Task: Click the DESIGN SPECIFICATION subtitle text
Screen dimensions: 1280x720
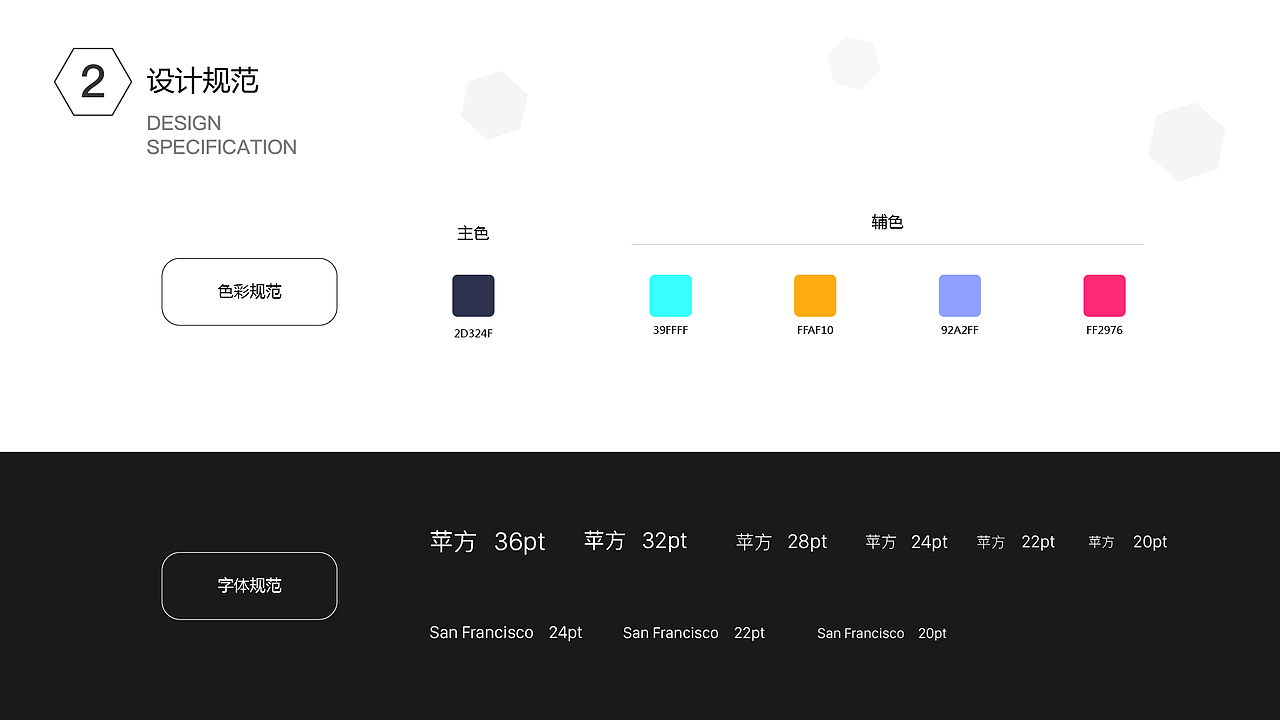Action: 222,135
